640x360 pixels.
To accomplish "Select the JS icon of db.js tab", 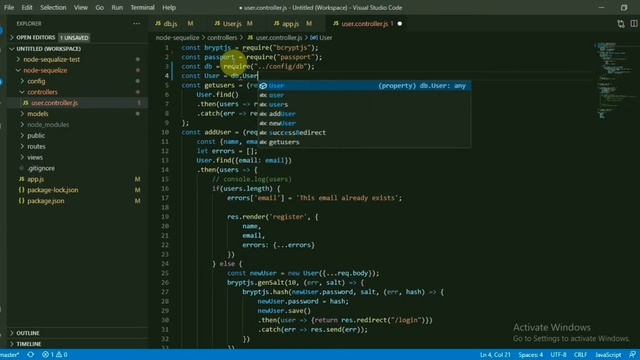I will (x=158, y=24).
